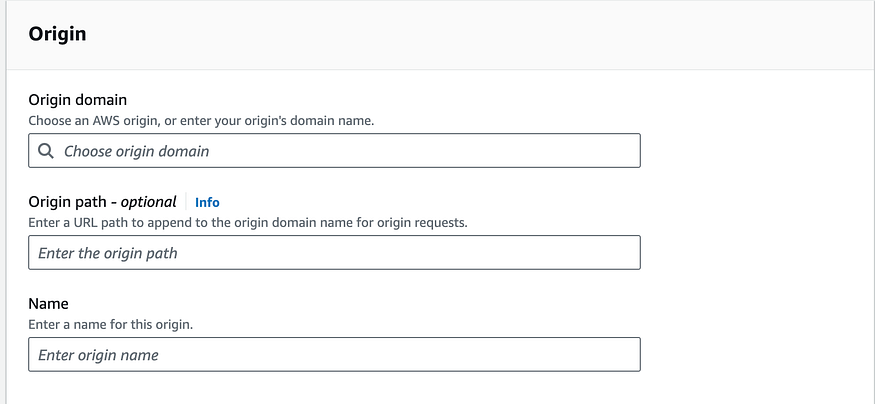Screen dimensions: 875x404
Task: Click the italic word "optional"
Action: pos(149,201)
